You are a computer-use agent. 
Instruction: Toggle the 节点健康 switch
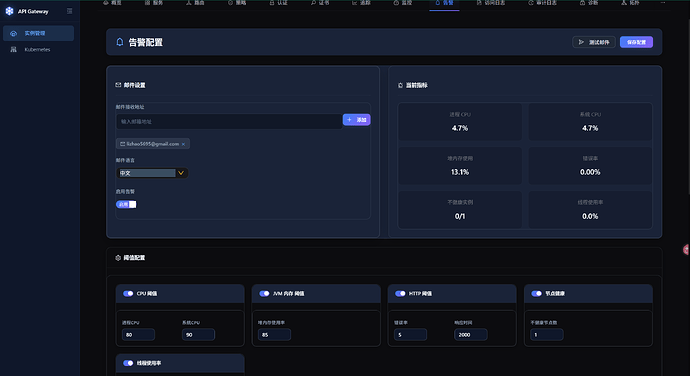click(x=536, y=294)
